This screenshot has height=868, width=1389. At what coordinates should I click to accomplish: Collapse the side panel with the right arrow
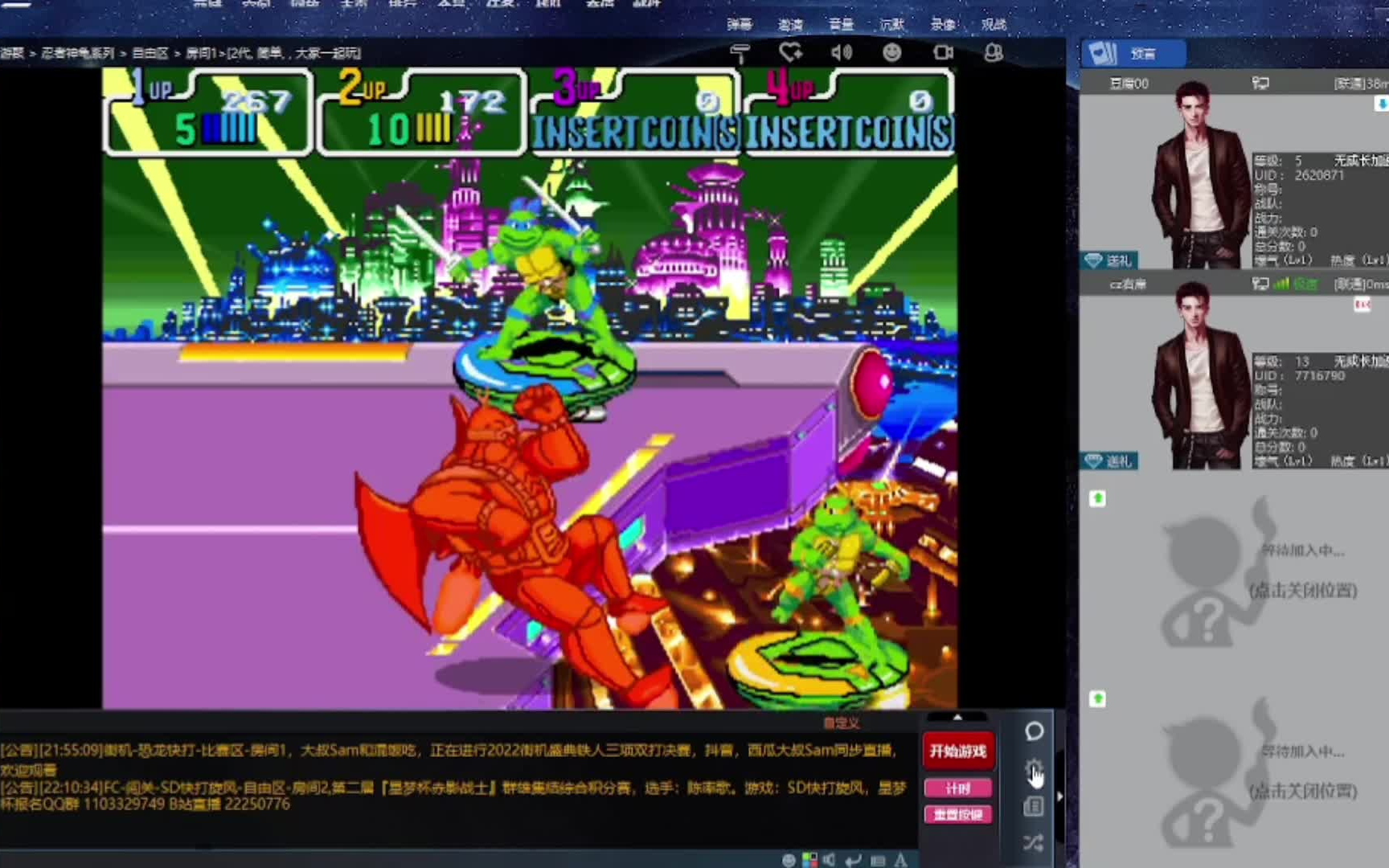[x=1060, y=796]
